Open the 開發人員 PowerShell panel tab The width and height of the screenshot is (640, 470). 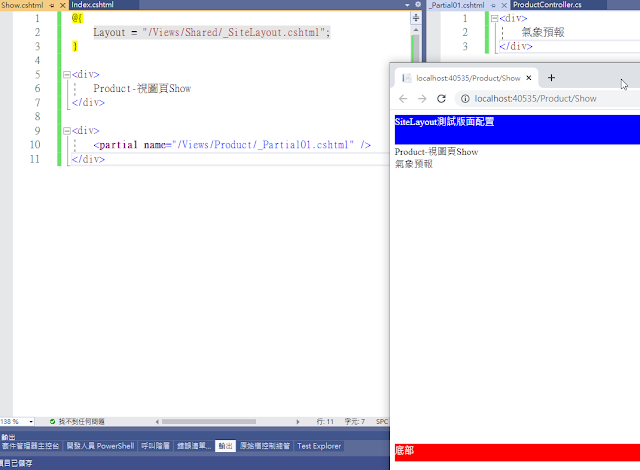pyautogui.click(x=100, y=446)
